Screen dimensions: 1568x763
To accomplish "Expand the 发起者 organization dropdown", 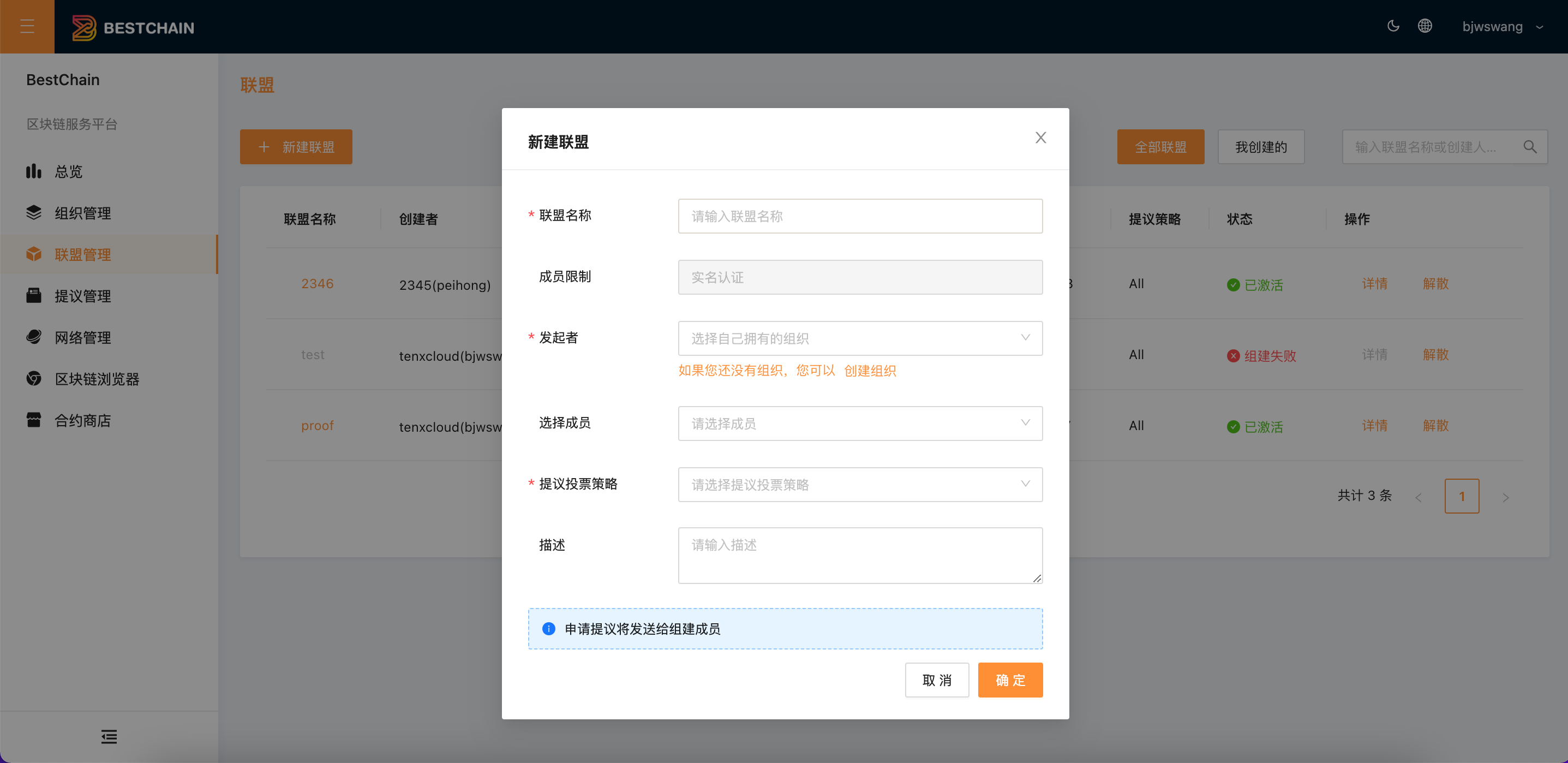I will click(860, 338).
